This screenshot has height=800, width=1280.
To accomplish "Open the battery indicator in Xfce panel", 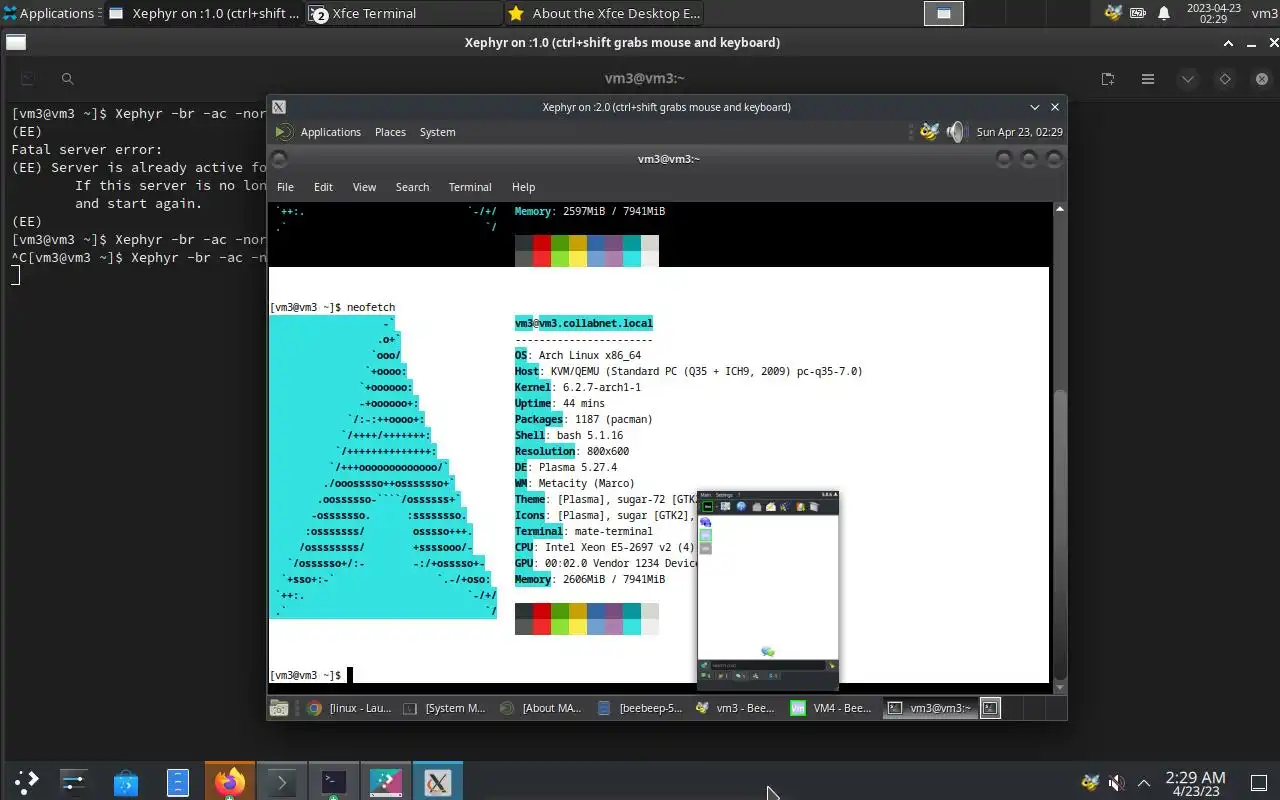I will point(1138,13).
